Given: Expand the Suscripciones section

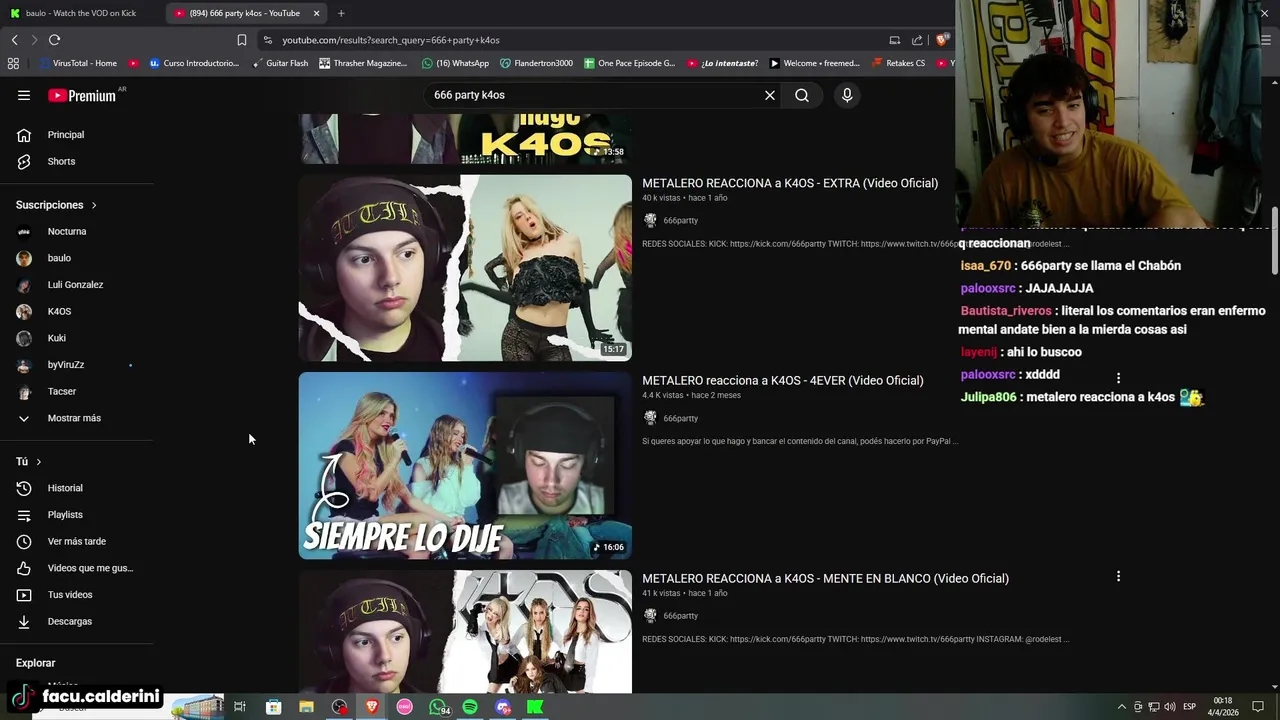Looking at the screenshot, I should [56, 205].
